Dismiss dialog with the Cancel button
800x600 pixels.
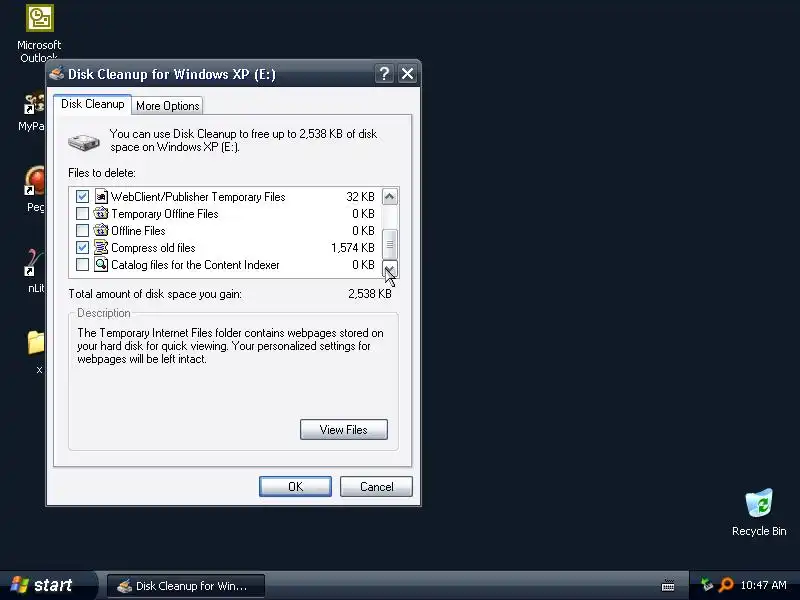376,486
